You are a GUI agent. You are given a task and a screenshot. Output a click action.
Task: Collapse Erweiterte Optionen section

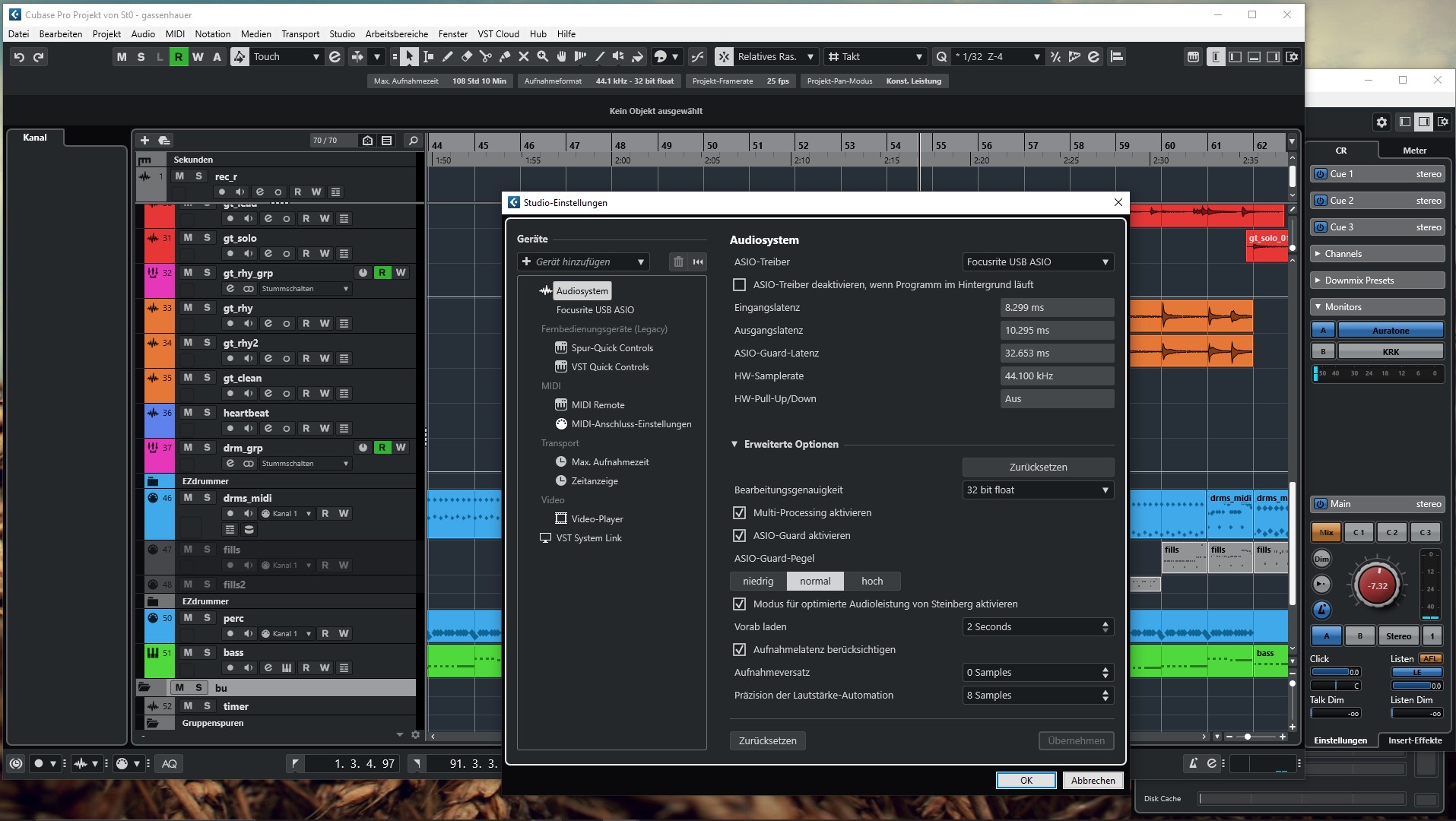pyautogui.click(x=734, y=444)
